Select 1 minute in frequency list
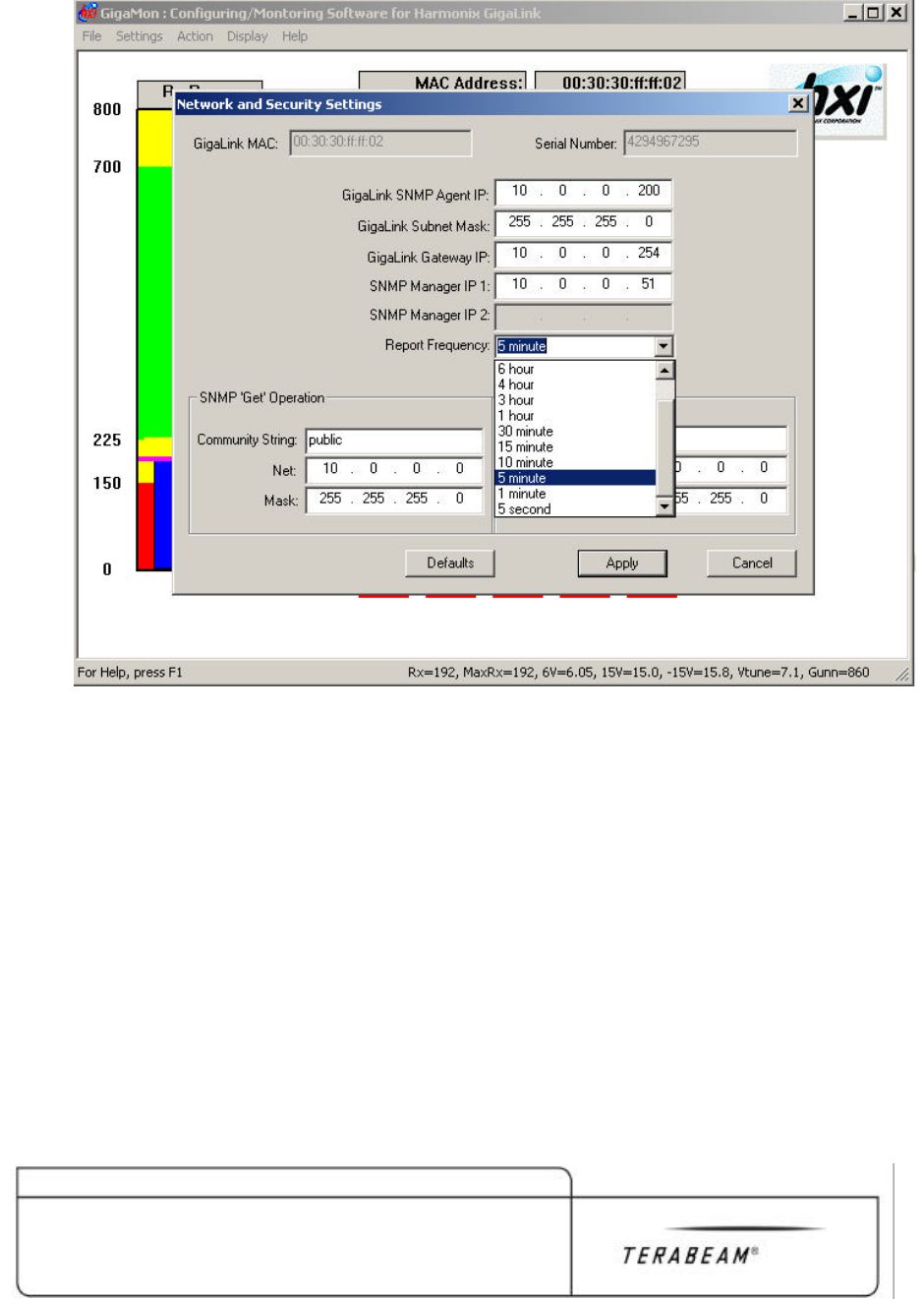Image resolution: width=924 pixels, height=1299 pixels. point(575,494)
